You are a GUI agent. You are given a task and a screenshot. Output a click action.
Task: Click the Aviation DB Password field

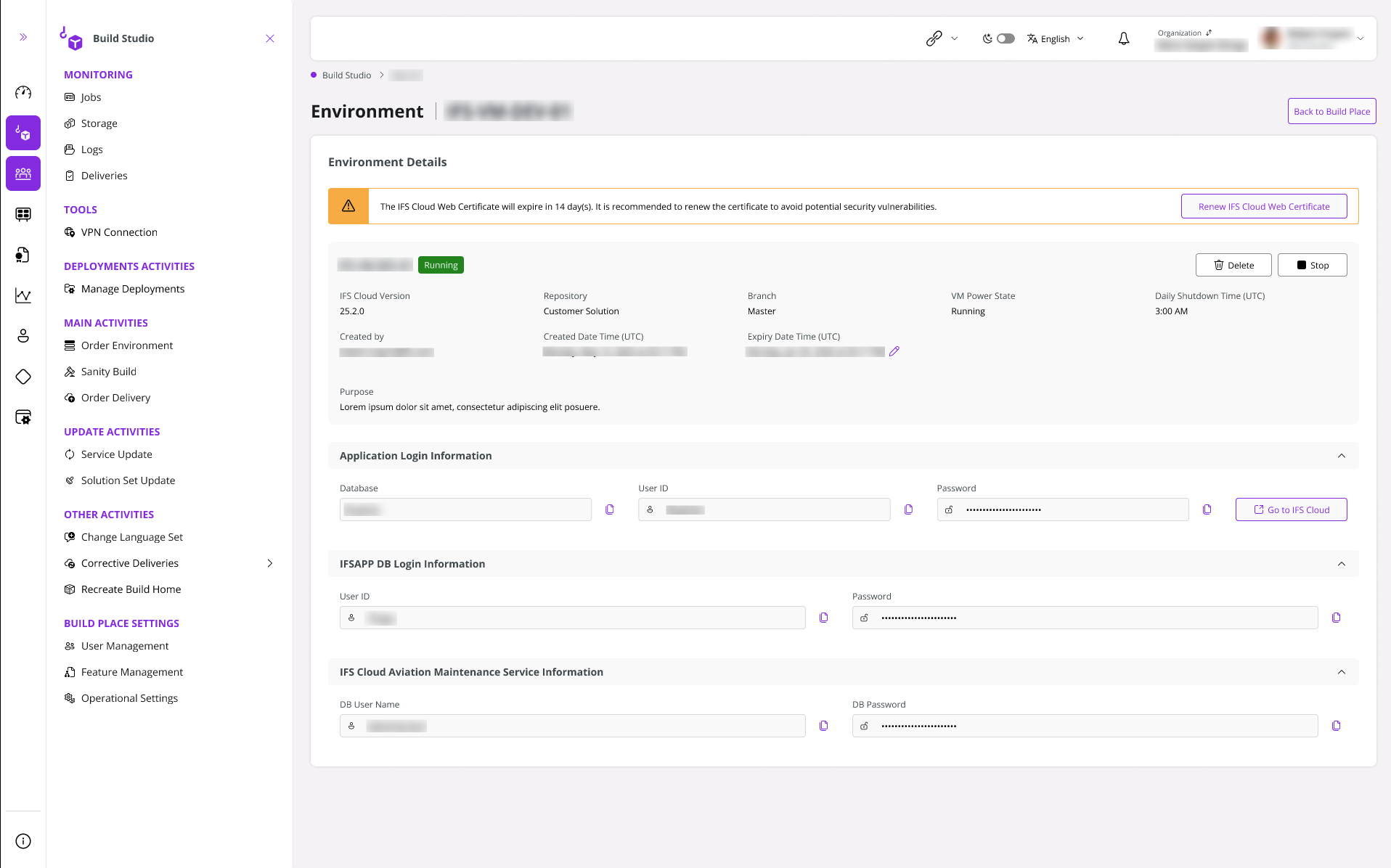pos(1085,726)
